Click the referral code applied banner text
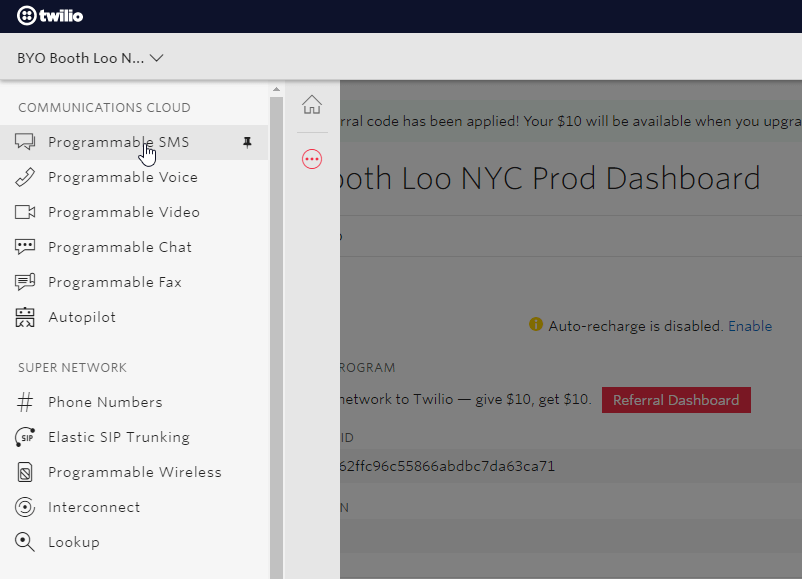The width and height of the screenshot is (802, 579). click(571, 121)
